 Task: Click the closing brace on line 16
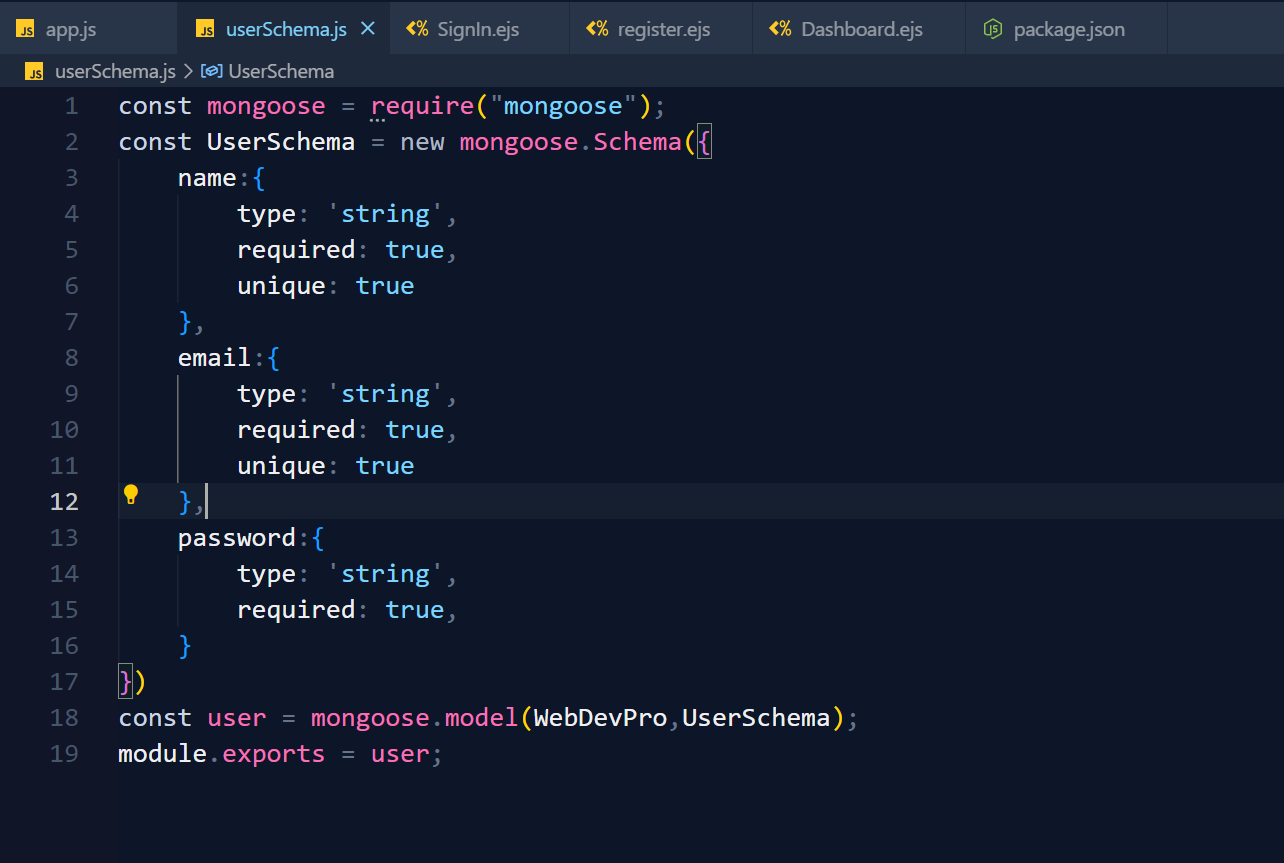coord(185,646)
